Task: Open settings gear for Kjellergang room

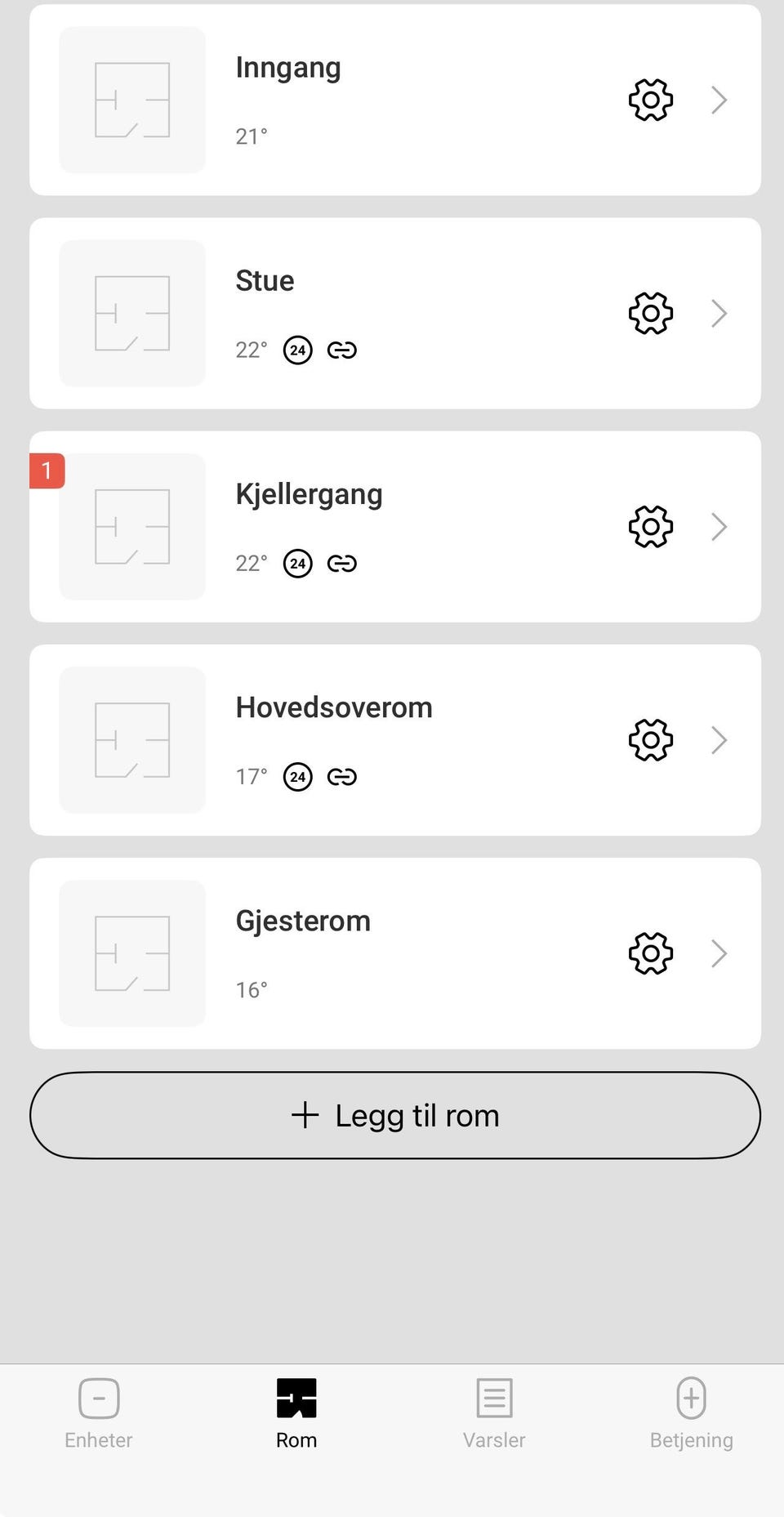Action: 651,526
